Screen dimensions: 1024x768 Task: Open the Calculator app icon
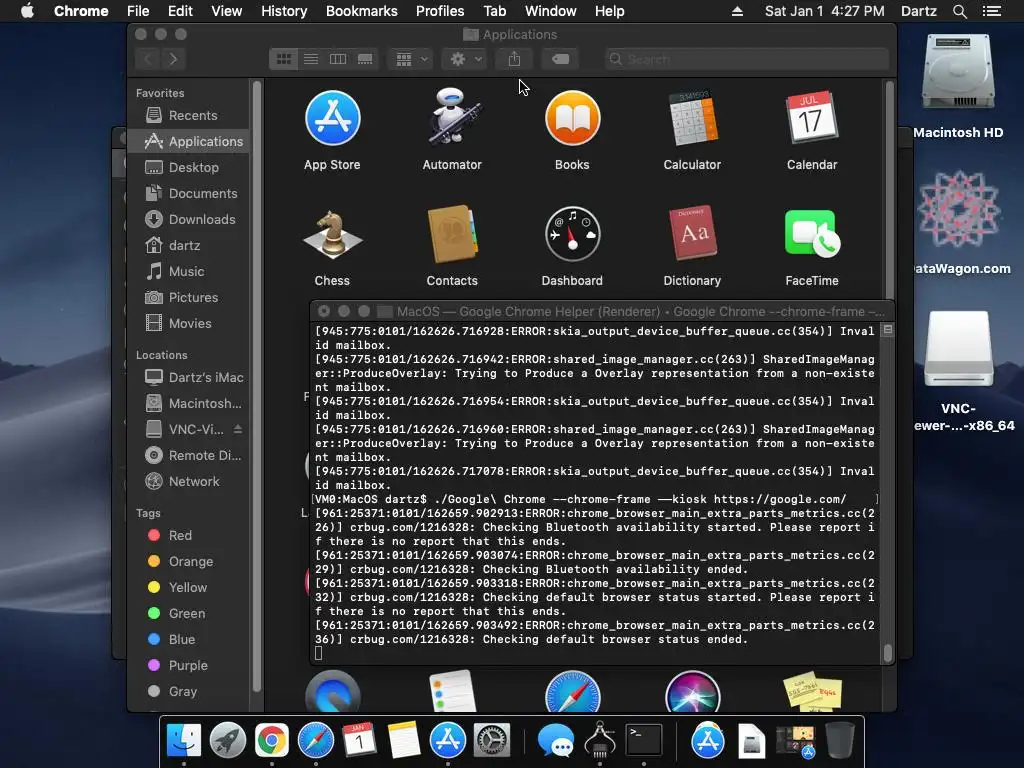(692, 118)
